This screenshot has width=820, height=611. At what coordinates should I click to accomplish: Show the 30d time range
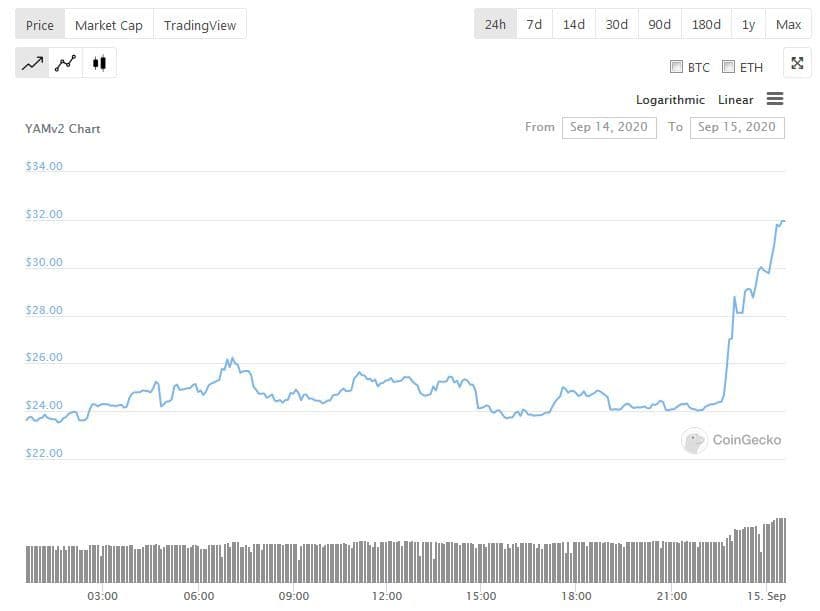(x=616, y=24)
